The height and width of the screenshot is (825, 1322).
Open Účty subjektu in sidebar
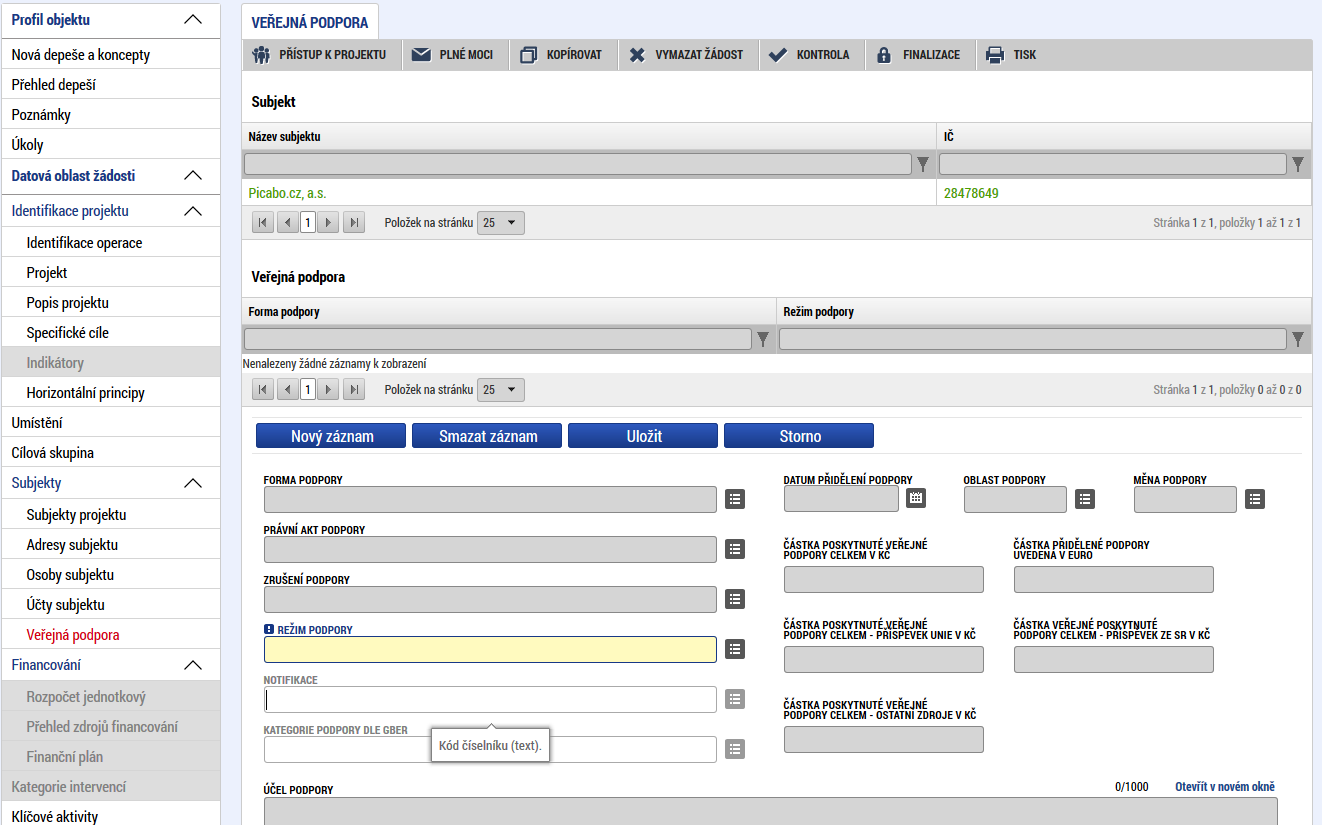[x=110, y=605]
